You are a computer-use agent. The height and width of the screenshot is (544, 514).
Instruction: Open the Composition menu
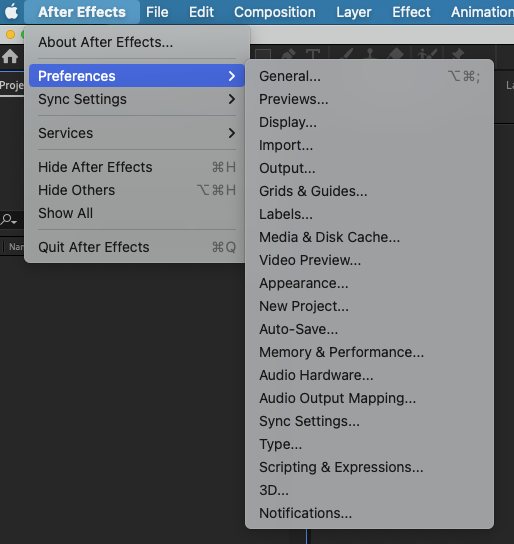tap(275, 12)
